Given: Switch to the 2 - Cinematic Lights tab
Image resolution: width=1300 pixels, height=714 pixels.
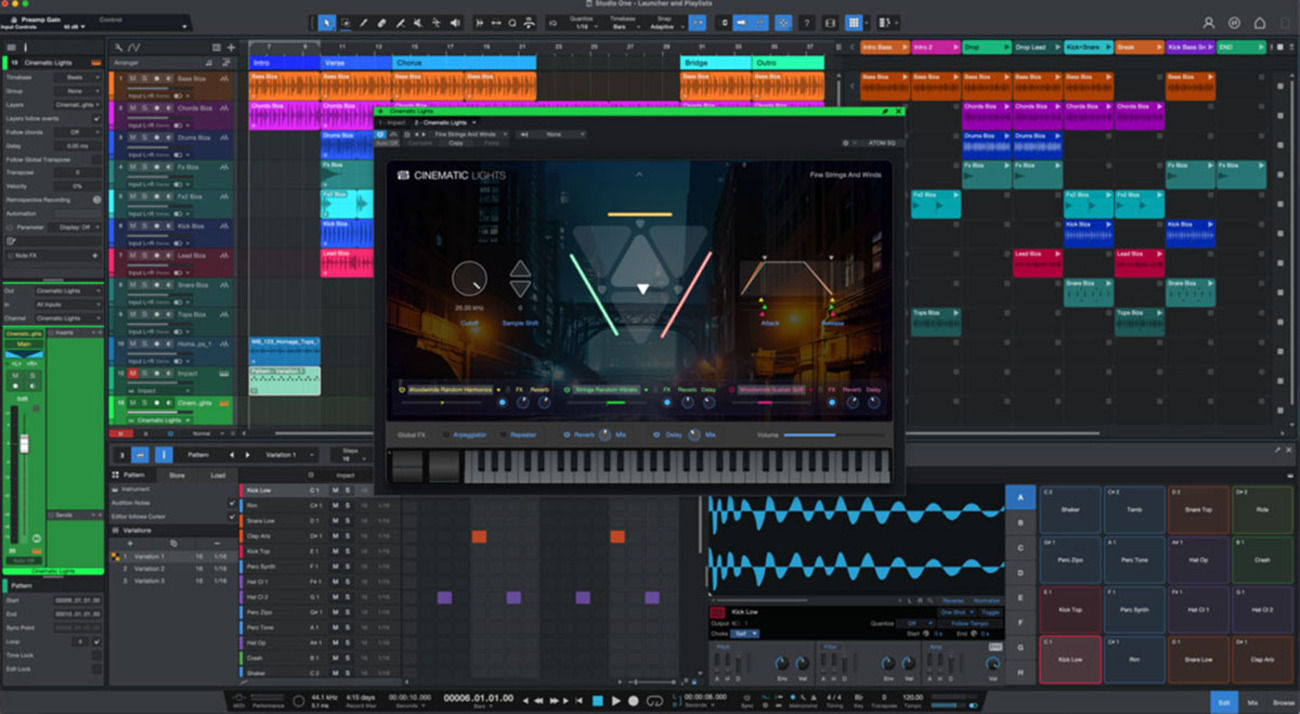Looking at the screenshot, I should [441, 122].
